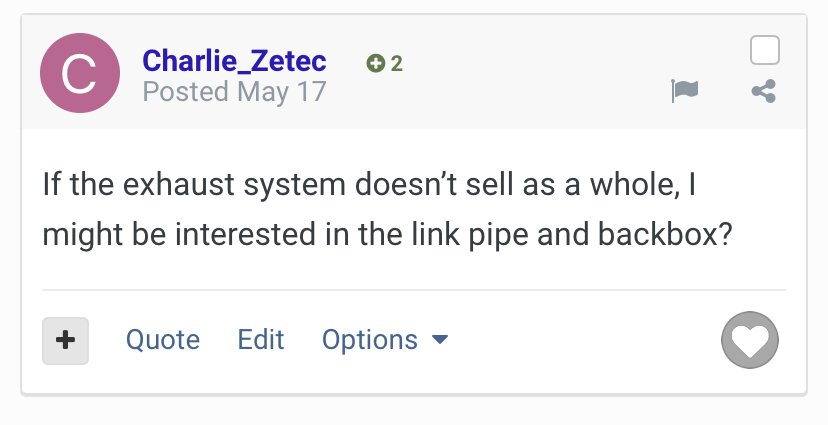
Task: Like the post with heart icon
Action: coord(750,339)
